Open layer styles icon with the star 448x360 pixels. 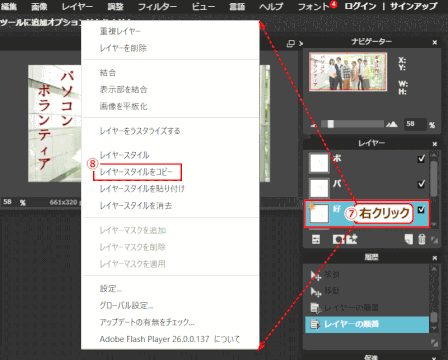click(352, 239)
